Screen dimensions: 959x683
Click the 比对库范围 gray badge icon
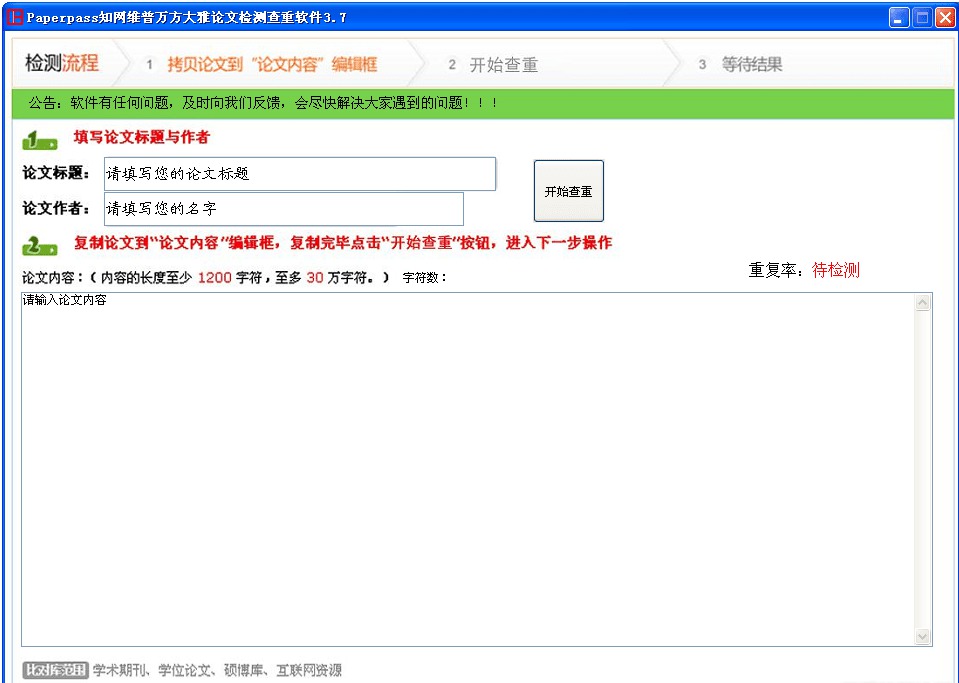tap(56, 670)
